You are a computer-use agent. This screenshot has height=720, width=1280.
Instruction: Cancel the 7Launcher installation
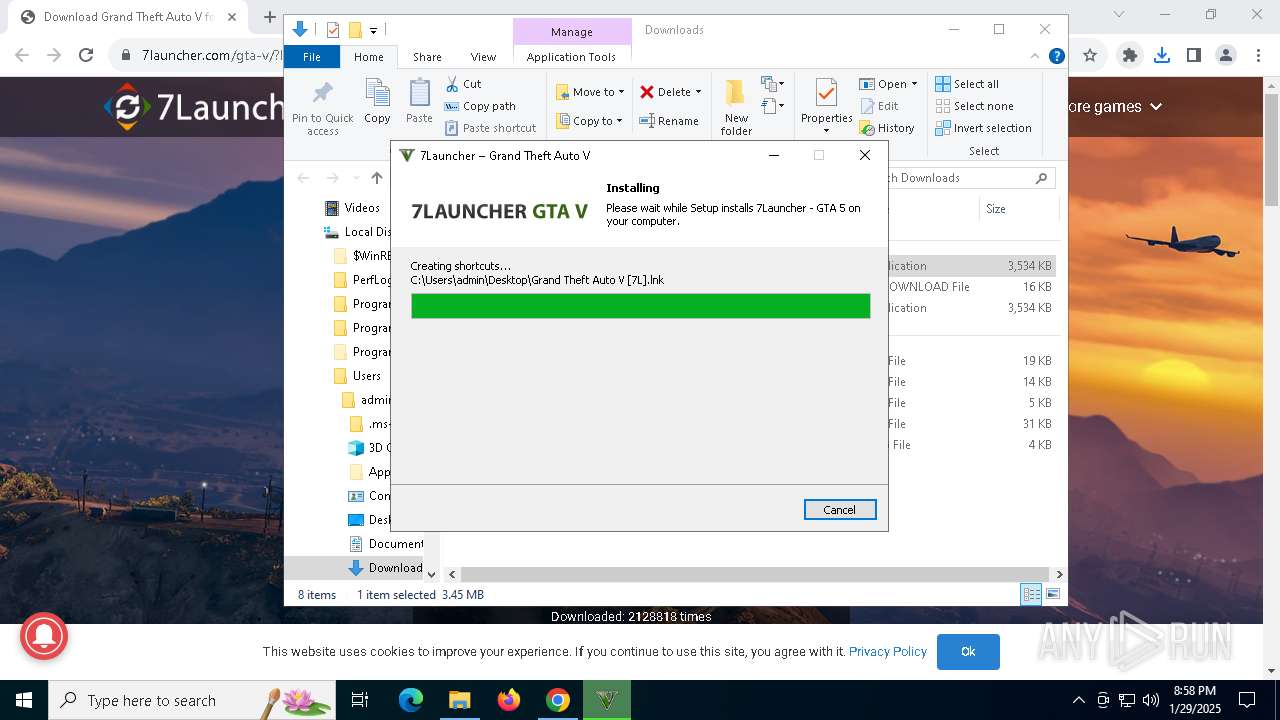(x=840, y=509)
